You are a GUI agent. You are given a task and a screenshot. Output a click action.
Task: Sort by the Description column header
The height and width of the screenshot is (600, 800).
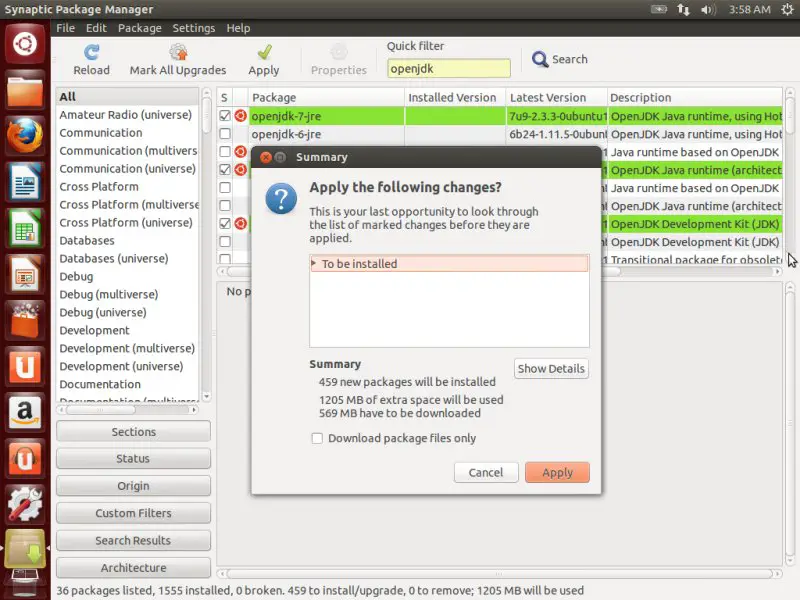(x=695, y=97)
